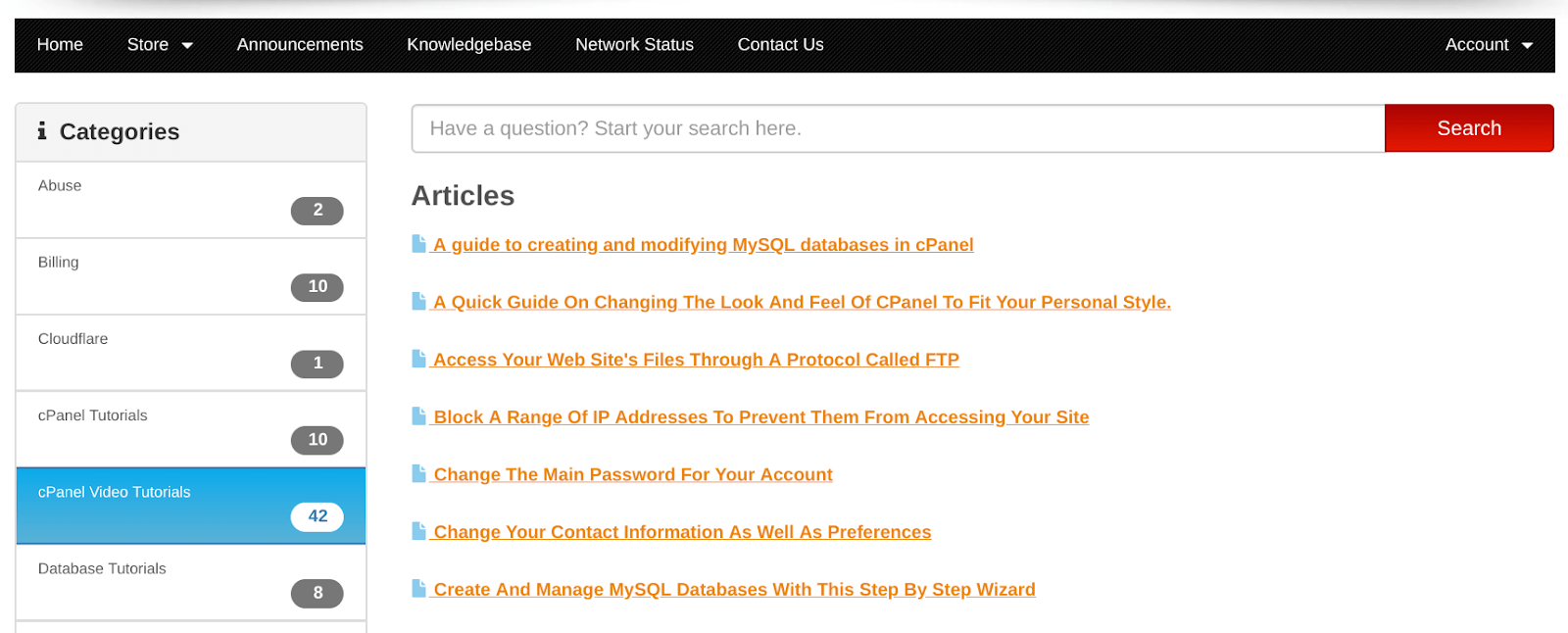Go to Network Status page

click(634, 45)
